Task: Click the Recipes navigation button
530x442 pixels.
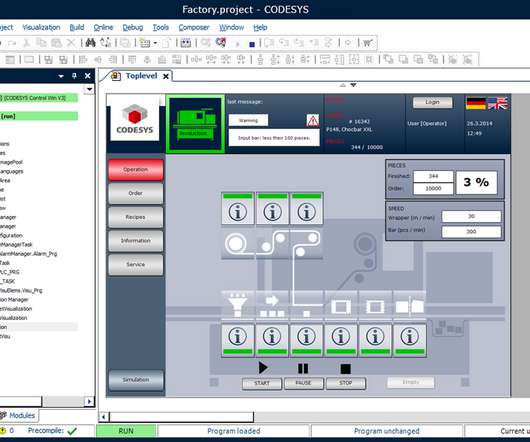Action: click(x=136, y=217)
